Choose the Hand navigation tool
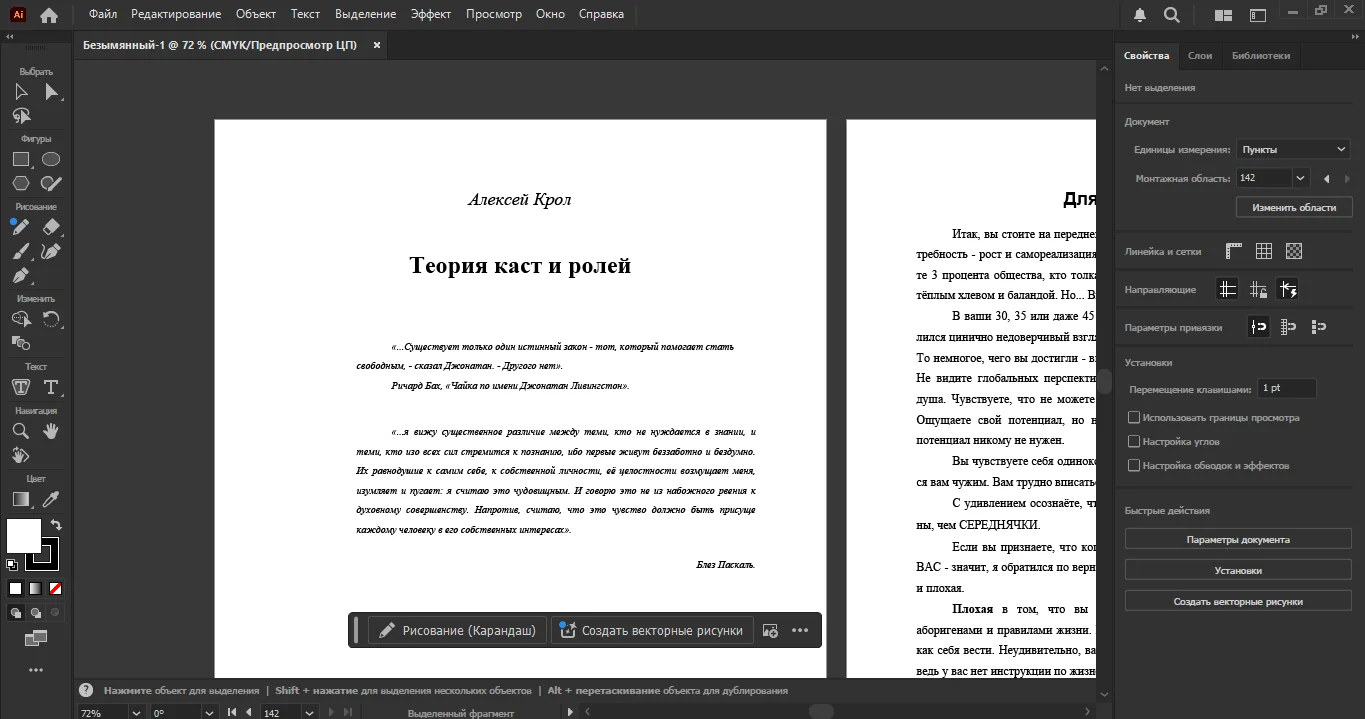The height and width of the screenshot is (719, 1365). tap(51, 431)
